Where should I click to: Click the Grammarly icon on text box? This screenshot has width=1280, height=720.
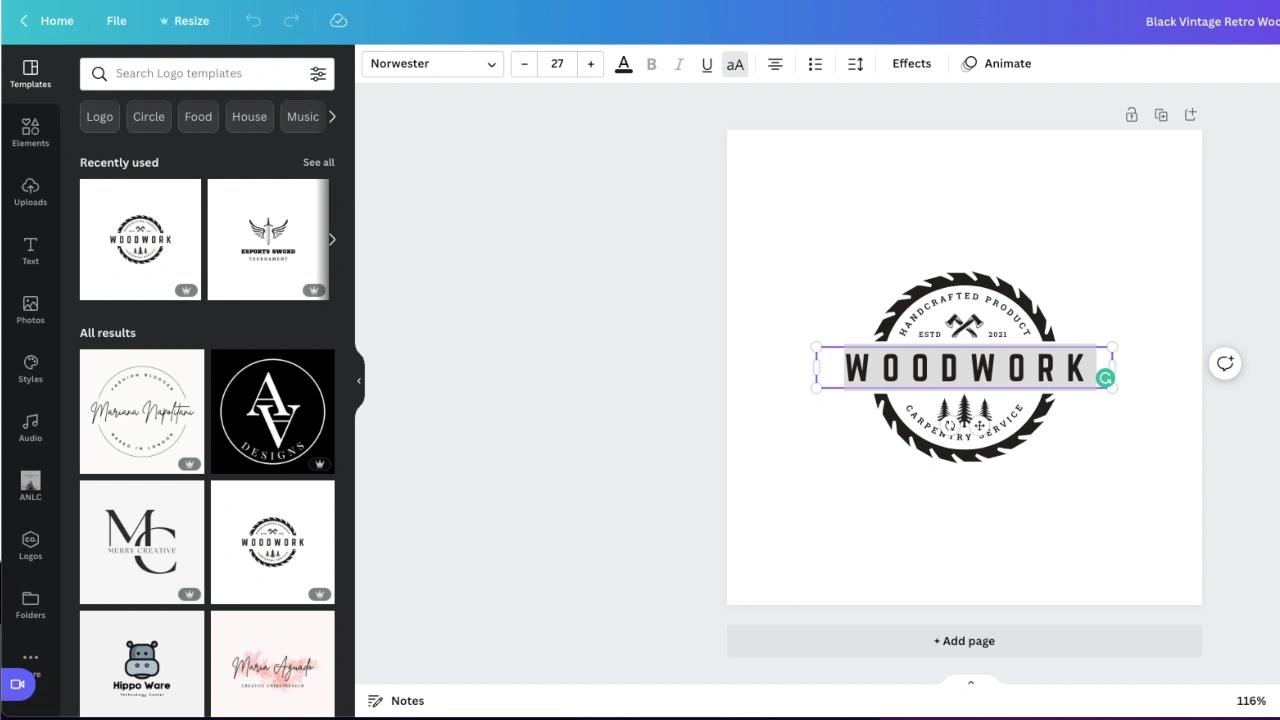click(x=1105, y=378)
